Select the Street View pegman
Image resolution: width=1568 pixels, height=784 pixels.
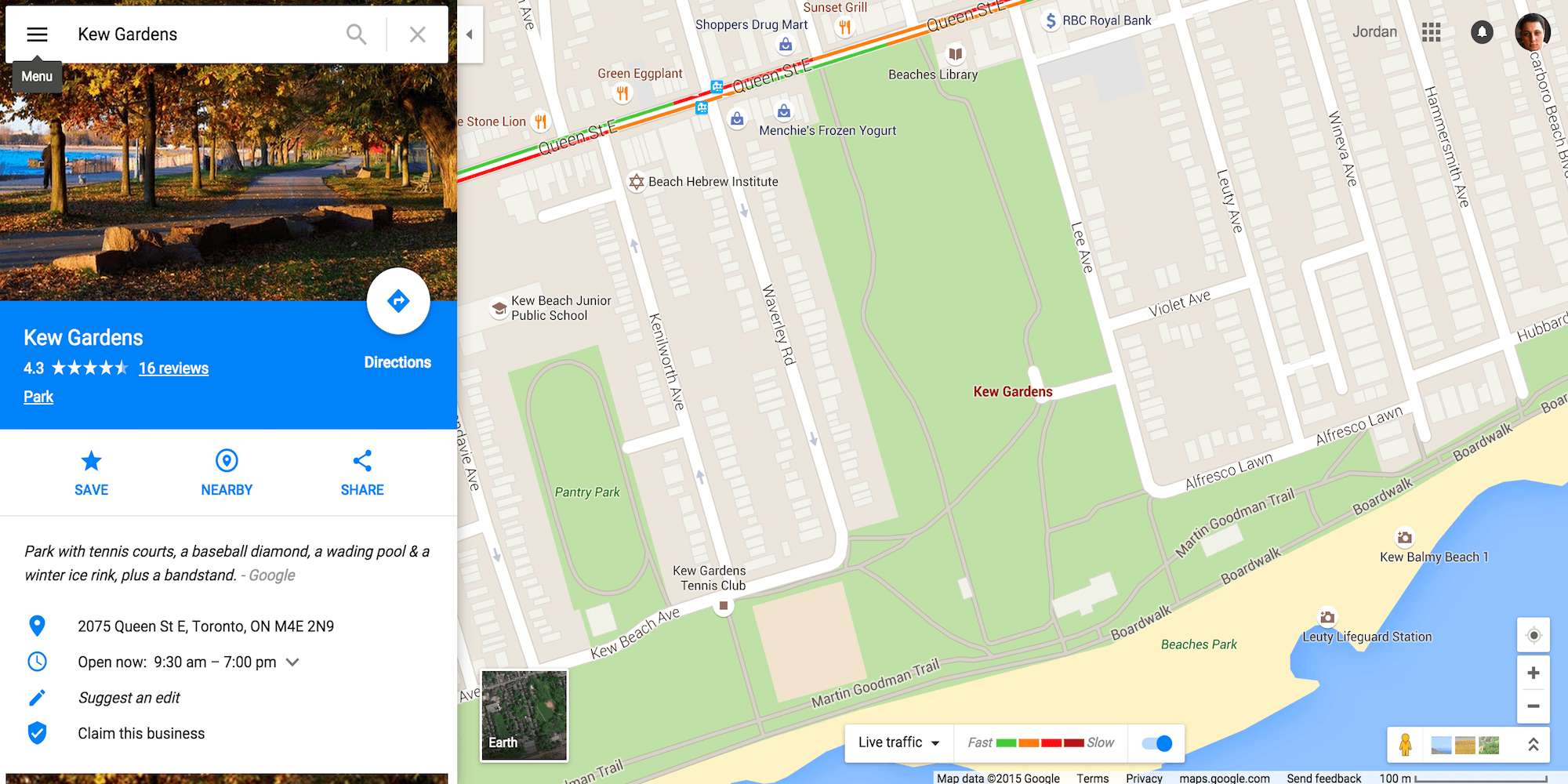tap(1406, 744)
